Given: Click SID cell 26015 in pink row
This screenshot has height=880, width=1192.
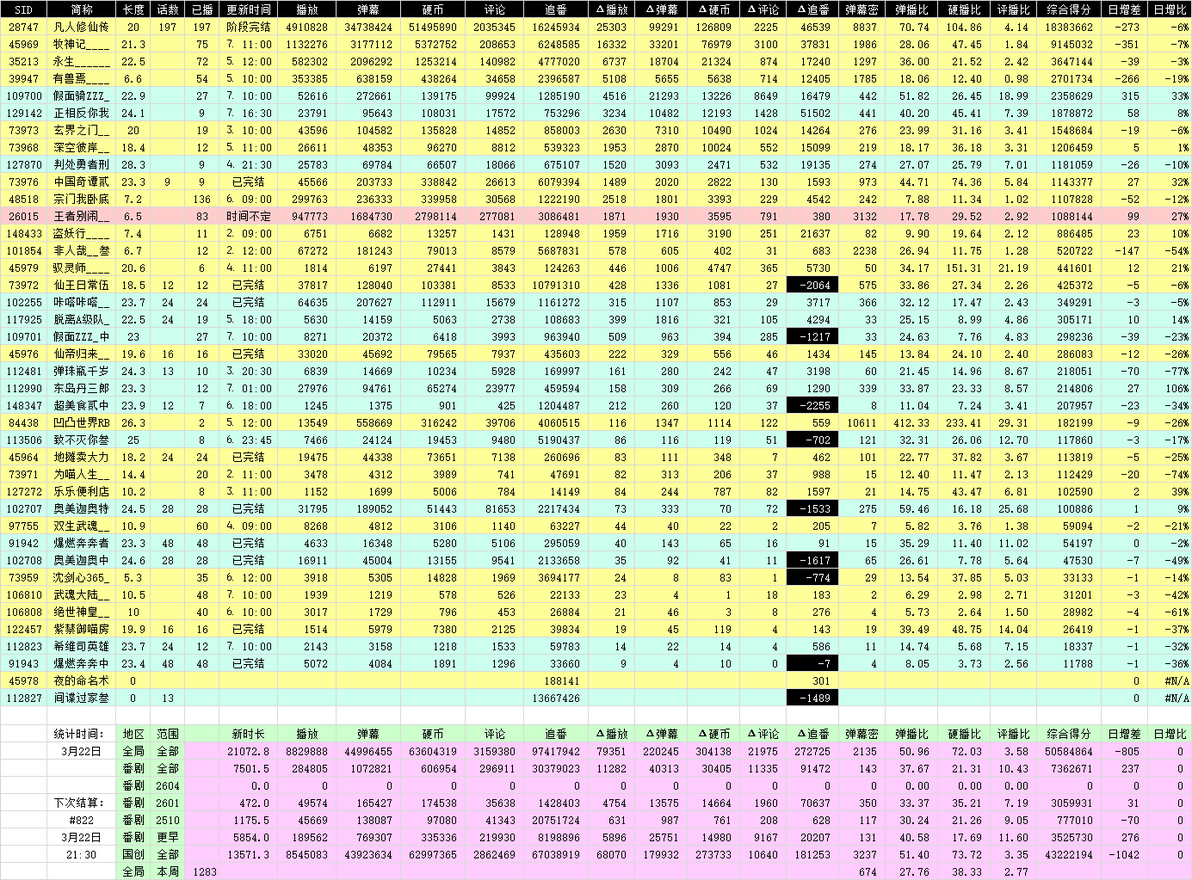Looking at the screenshot, I should pos(24,217).
